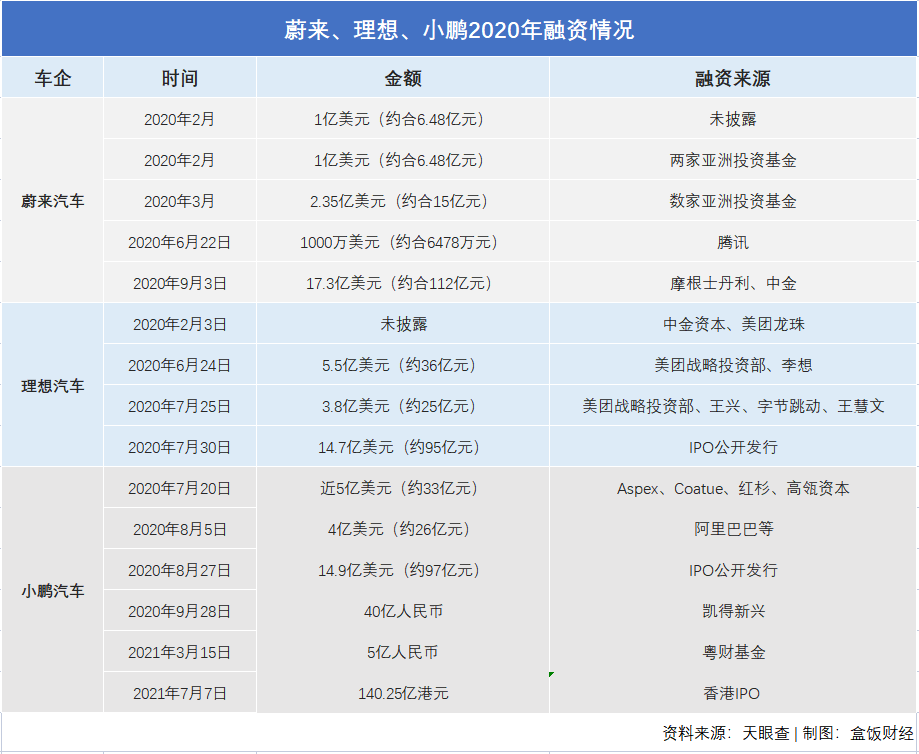Image resolution: width=919 pixels, height=754 pixels.
Task: Select the date cell 2020年7月20日
Action: [x=180, y=488]
